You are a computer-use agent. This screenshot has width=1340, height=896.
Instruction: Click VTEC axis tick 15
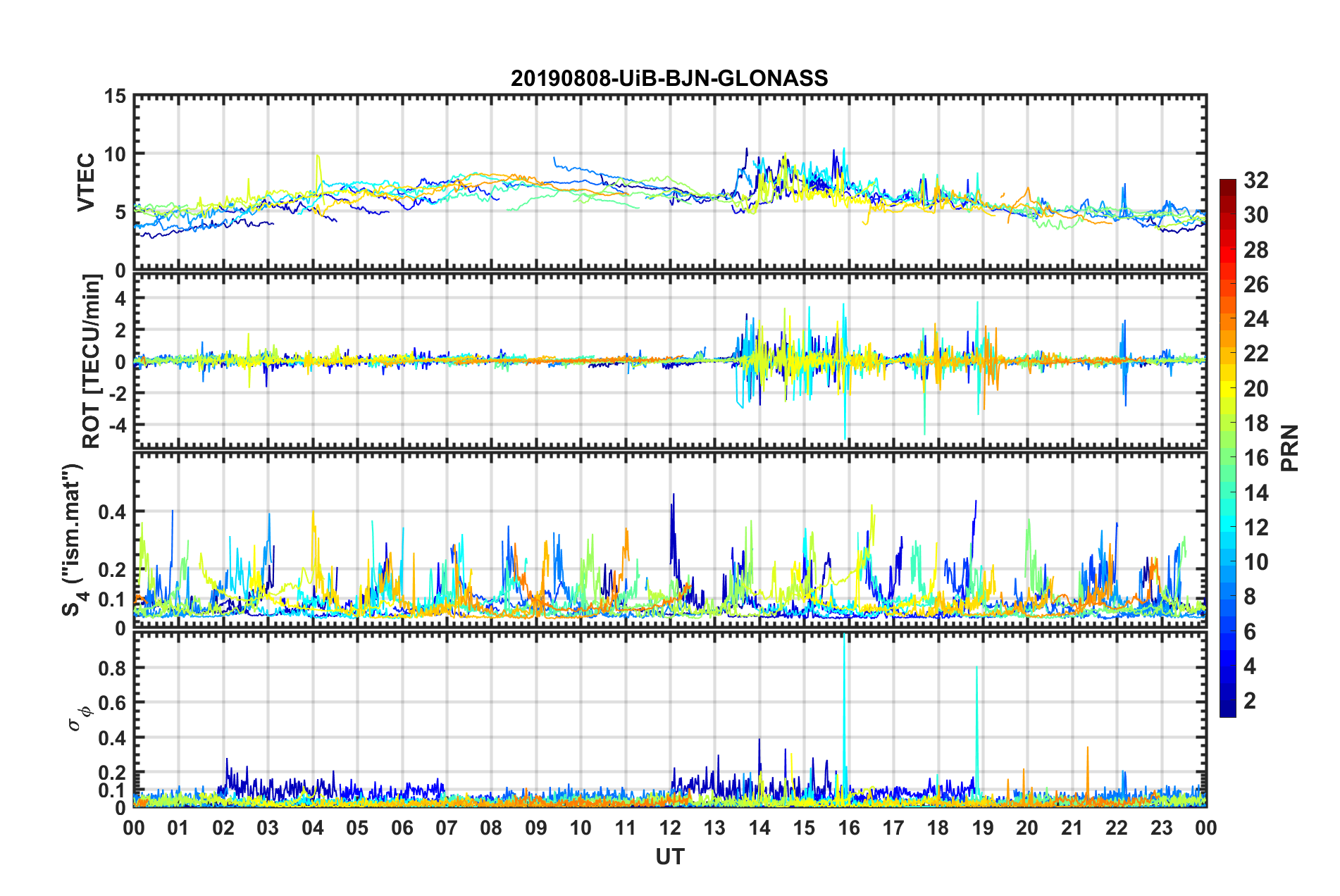click(x=115, y=96)
